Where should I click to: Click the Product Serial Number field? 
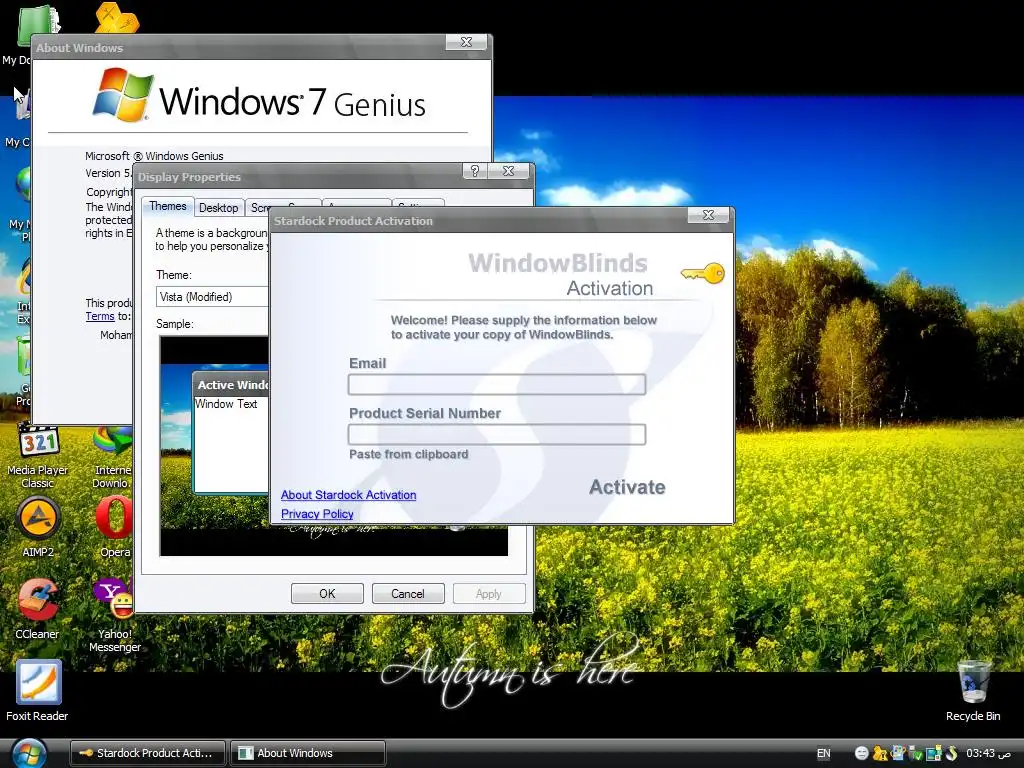coord(497,434)
